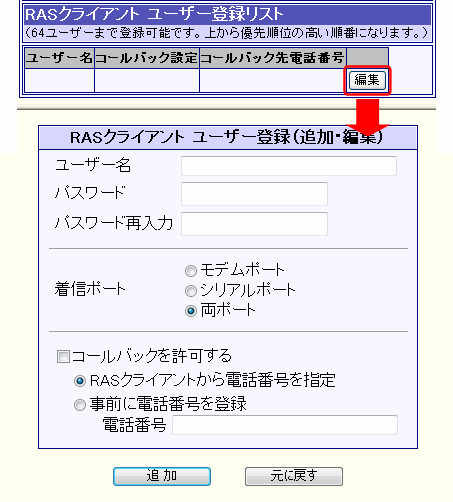Click the 電話番号 input field
Viewport: 453px width, 502px height.
coord(285,425)
